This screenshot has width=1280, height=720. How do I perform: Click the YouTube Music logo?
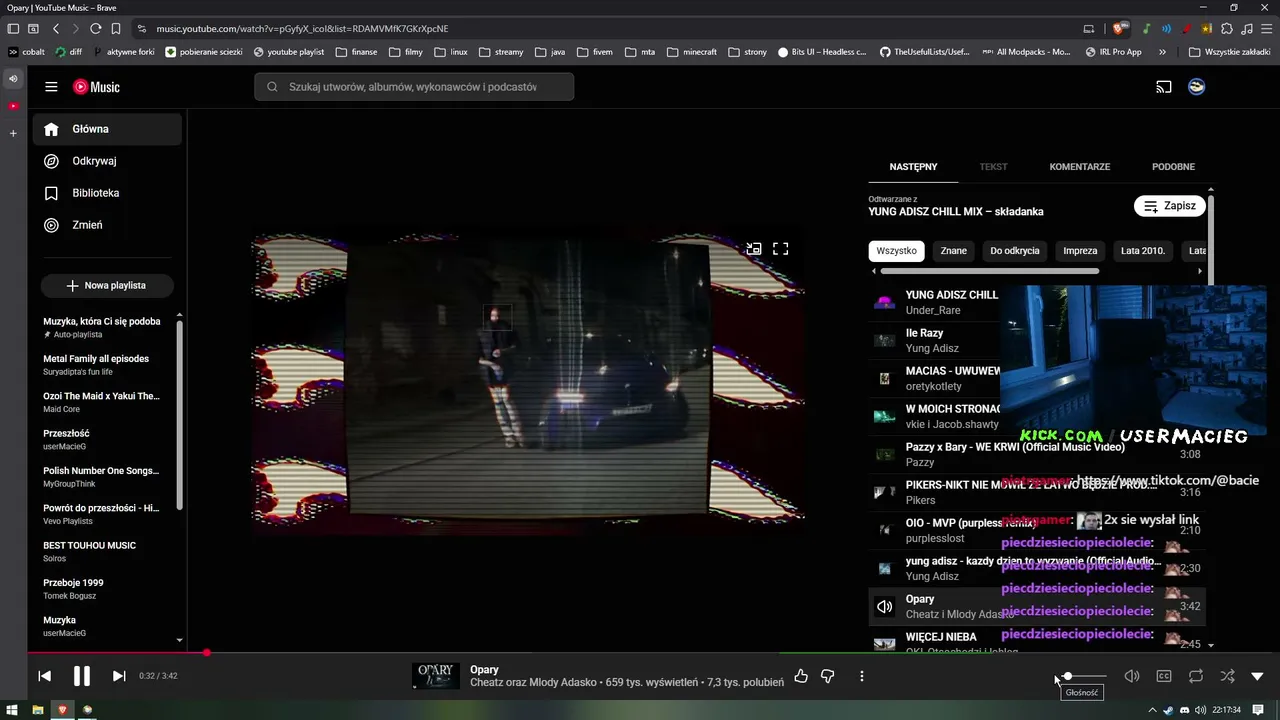[x=96, y=87]
